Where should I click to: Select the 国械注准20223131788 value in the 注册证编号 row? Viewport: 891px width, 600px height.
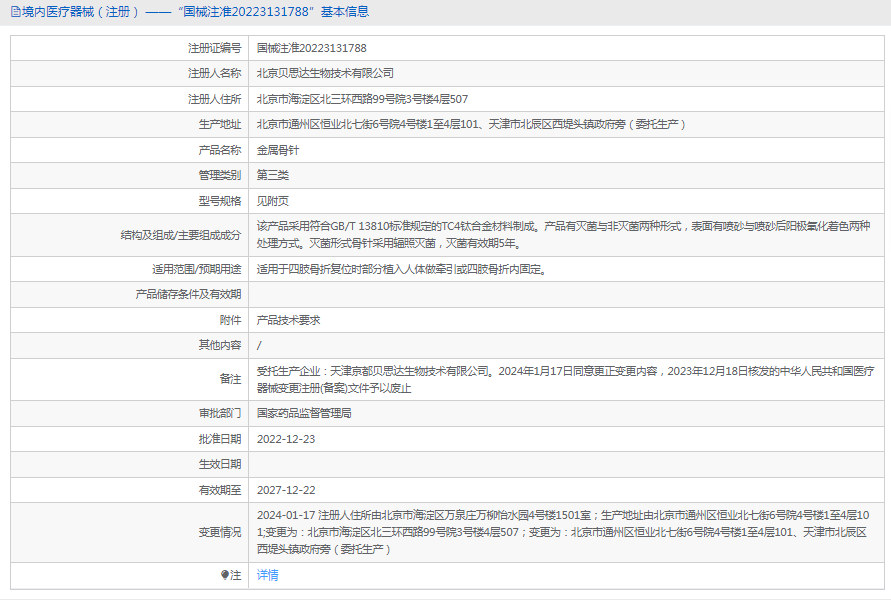(311, 48)
